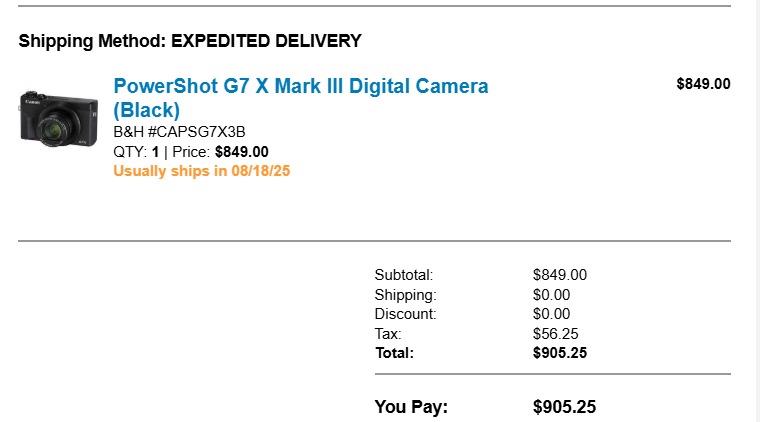Click the Canon camera product thumbnail
This screenshot has height=422, width=760.
click(58, 118)
